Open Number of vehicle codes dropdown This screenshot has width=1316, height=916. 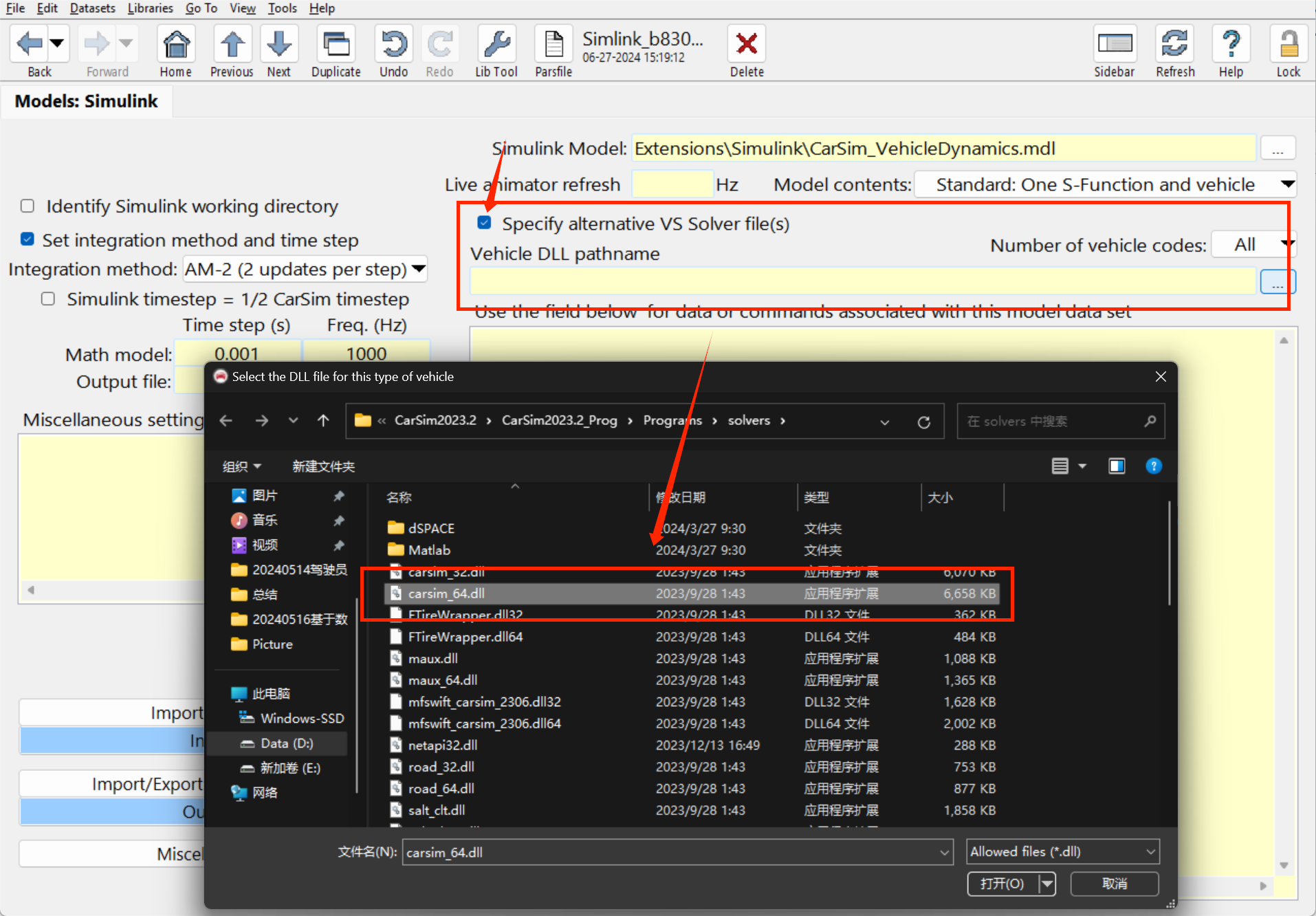[x=1253, y=244]
